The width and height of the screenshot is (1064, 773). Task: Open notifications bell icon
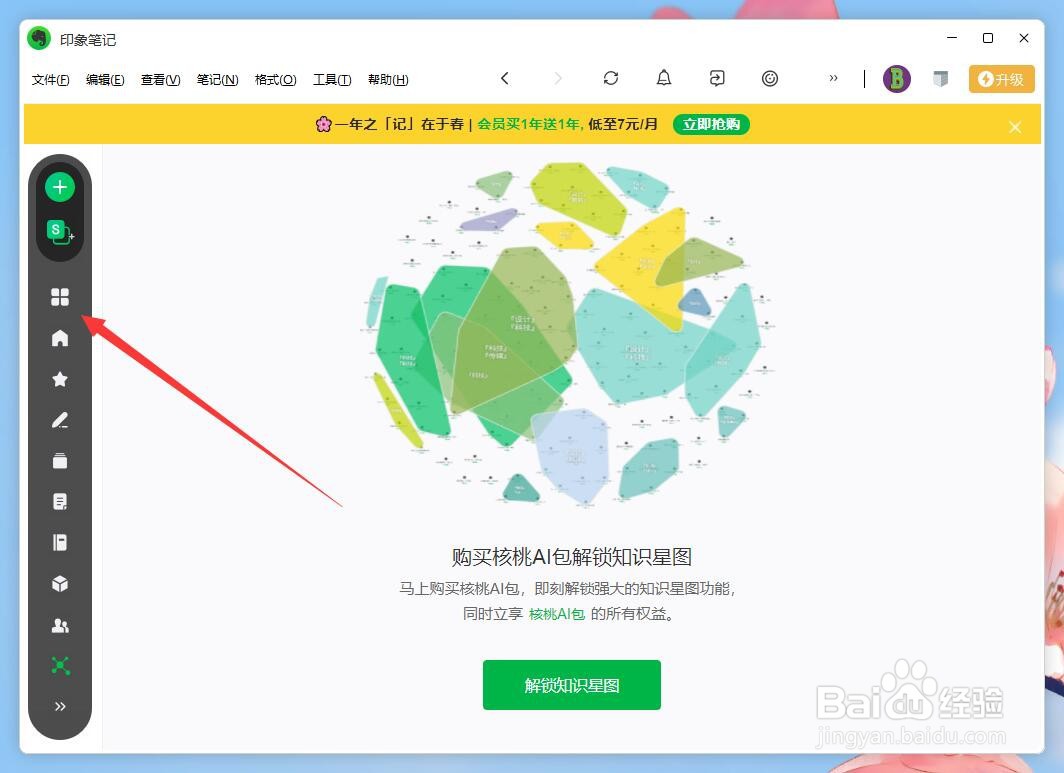point(664,78)
